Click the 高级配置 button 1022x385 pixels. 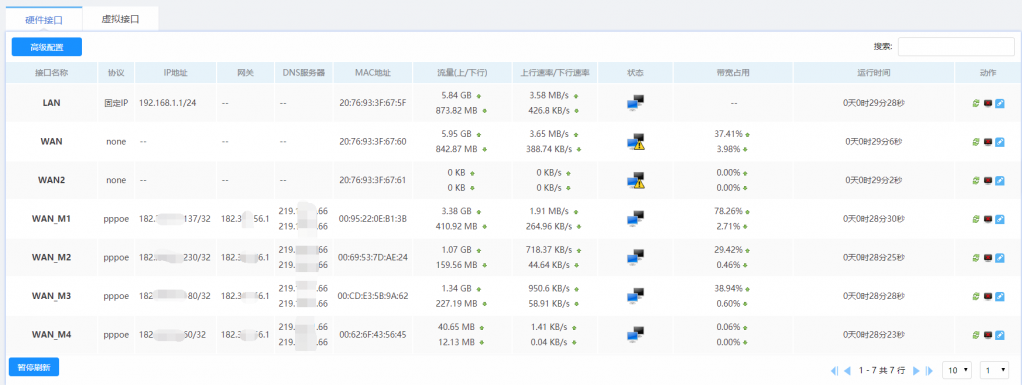point(47,47)
